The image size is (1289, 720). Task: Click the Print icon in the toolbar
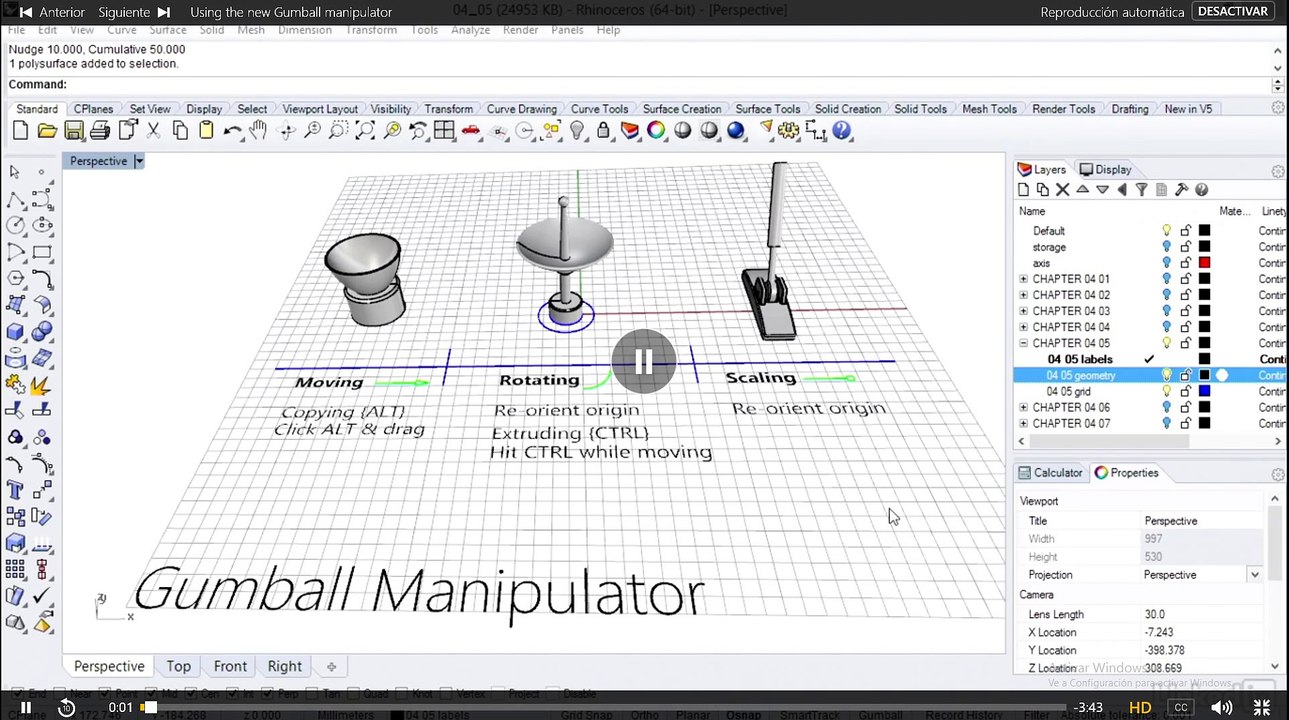100,131
